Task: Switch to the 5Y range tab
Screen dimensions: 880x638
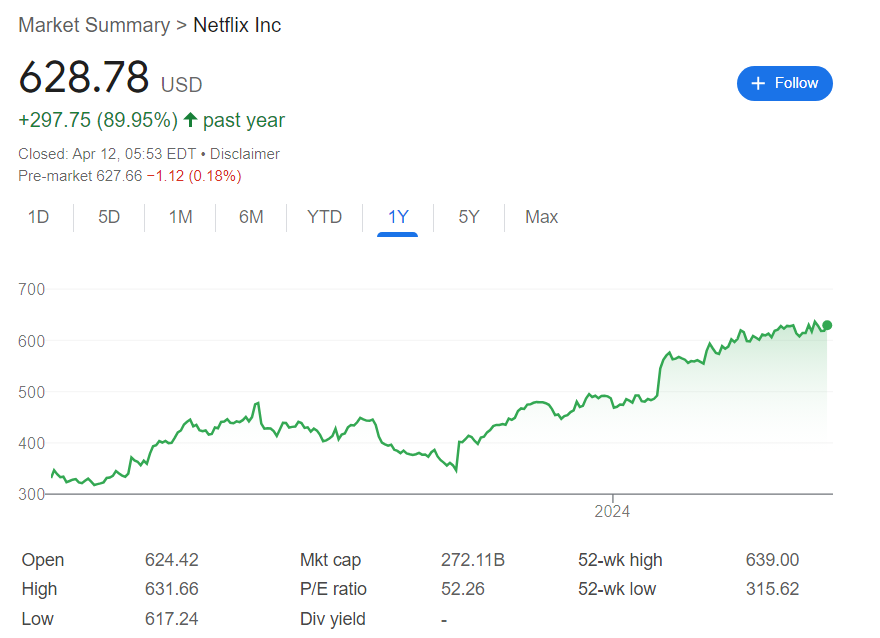Action: (x=469, y=217)
